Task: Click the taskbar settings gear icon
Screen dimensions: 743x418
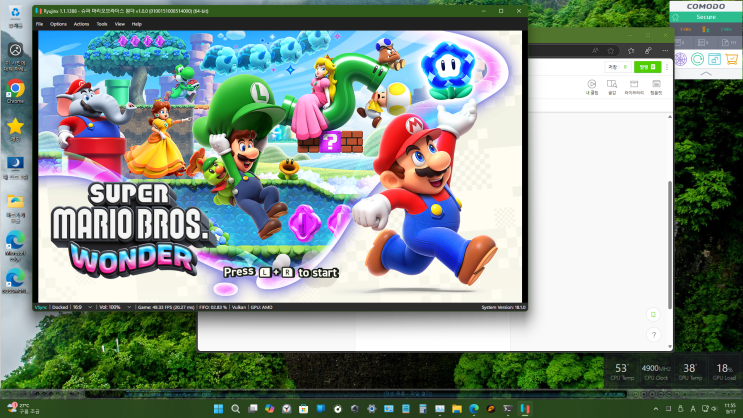Action: tap(372, 409)
